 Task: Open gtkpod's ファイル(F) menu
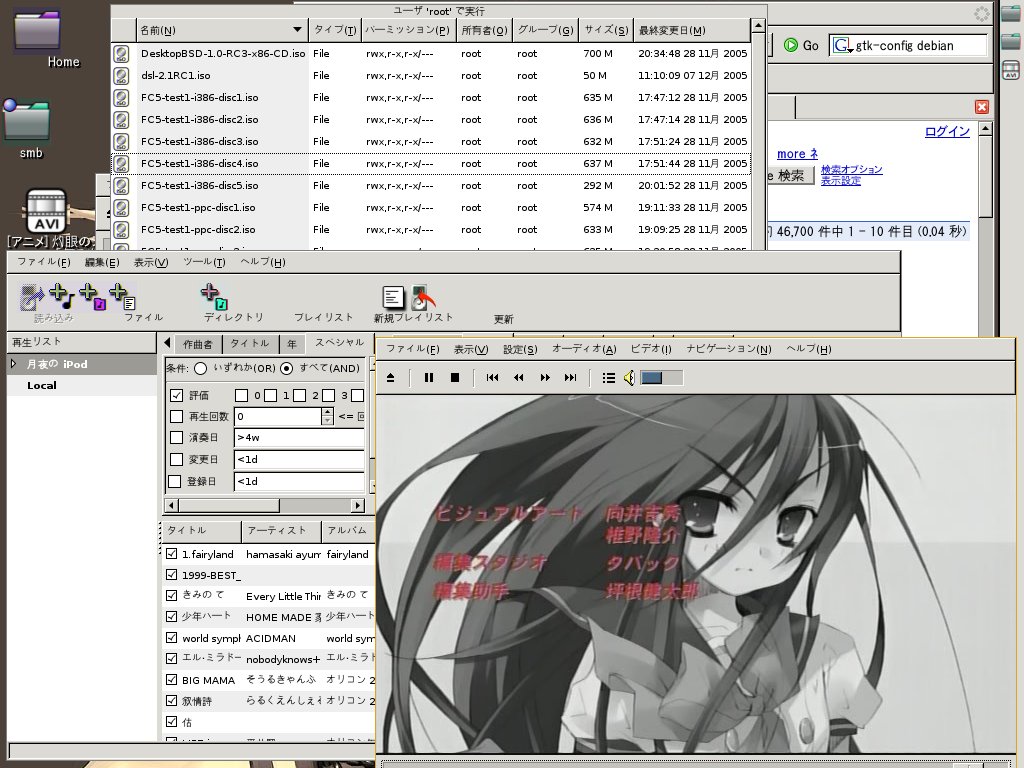[43, 262]
